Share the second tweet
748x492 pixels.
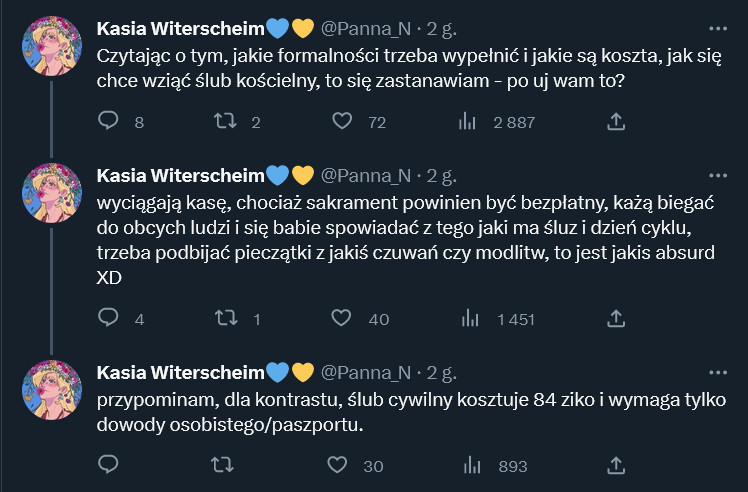click(617, 319)
